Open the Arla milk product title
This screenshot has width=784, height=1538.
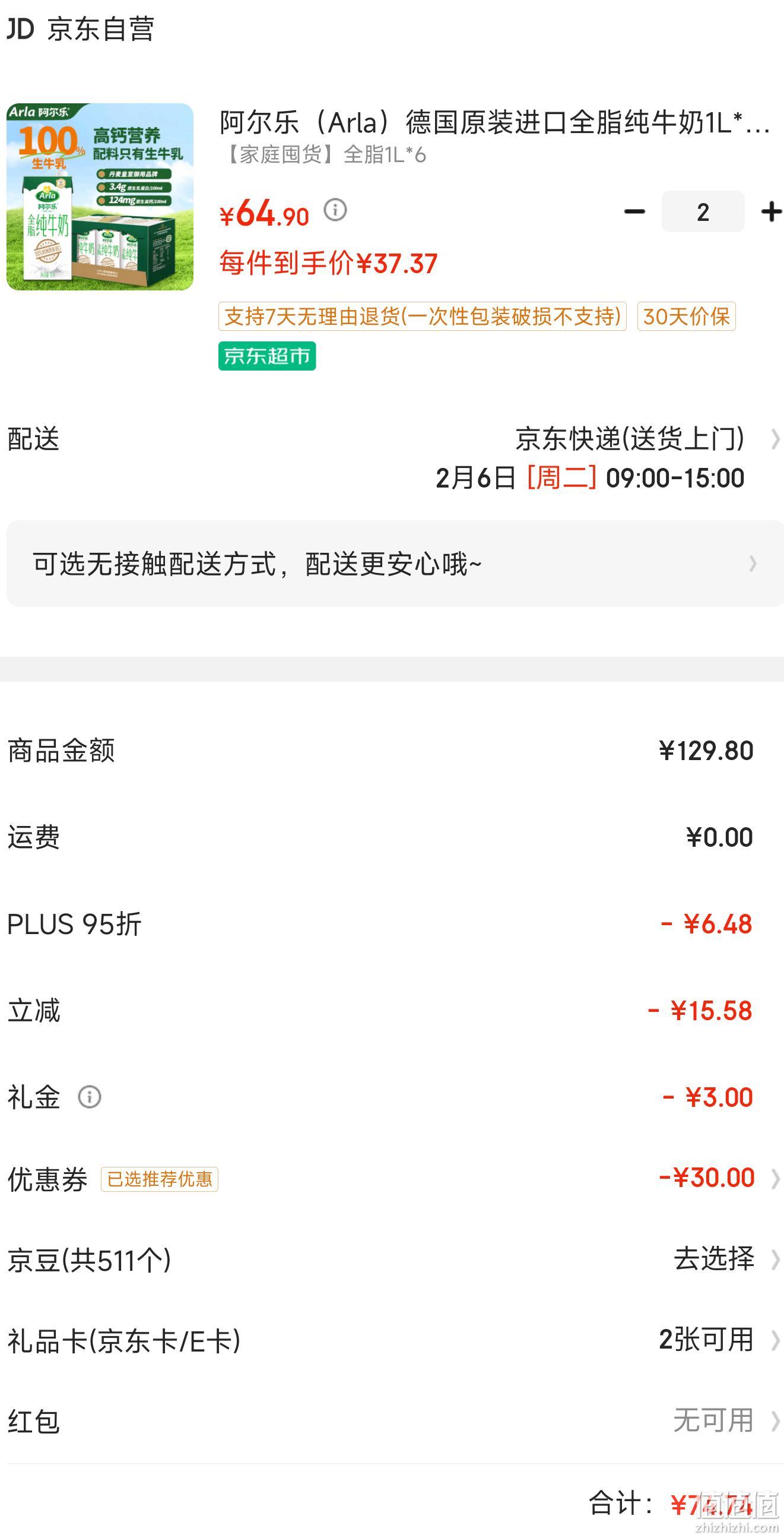coord(495,122)
